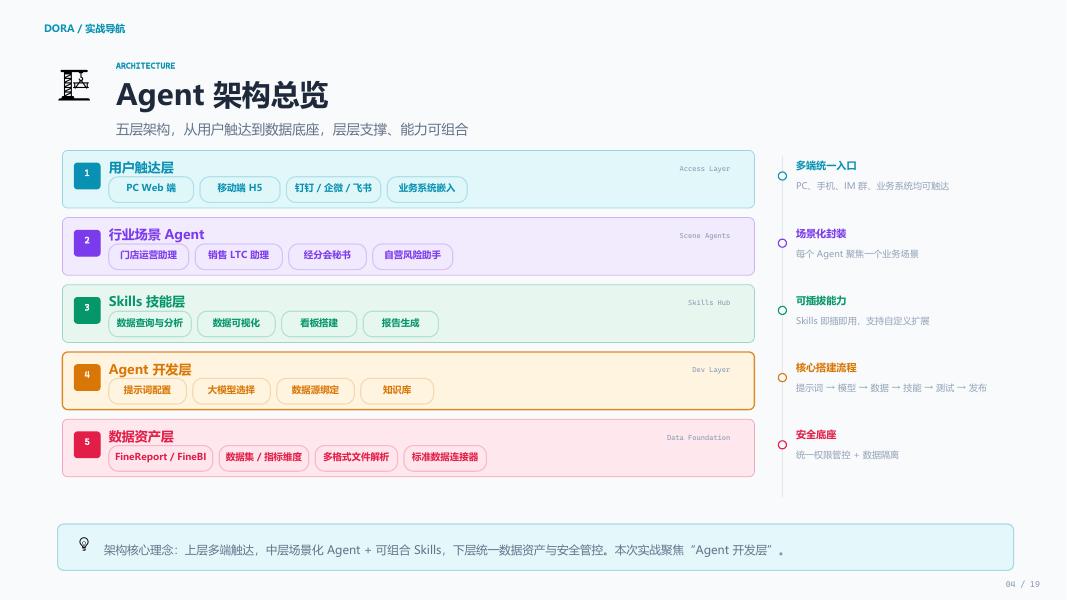
Task: Click the FineReport / FineBI pill
Action: [x=161, y=457]
